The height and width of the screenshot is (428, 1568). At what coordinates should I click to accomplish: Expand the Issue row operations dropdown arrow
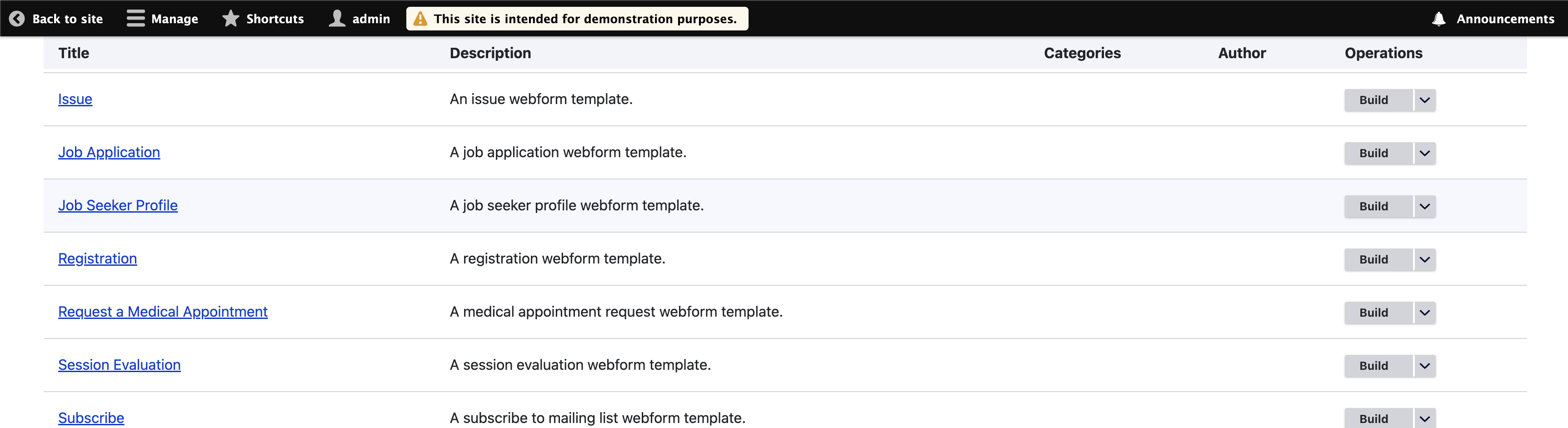[1424, 100]
